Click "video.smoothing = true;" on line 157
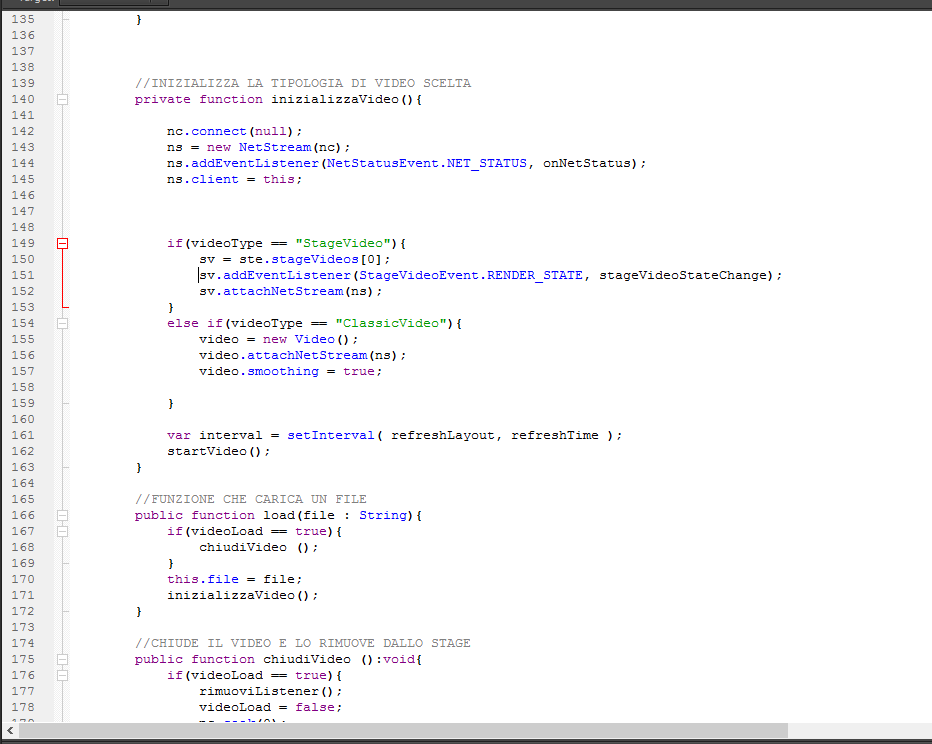Image resolution: width=932 pixels, height=744 pixels. coord(291,371)
